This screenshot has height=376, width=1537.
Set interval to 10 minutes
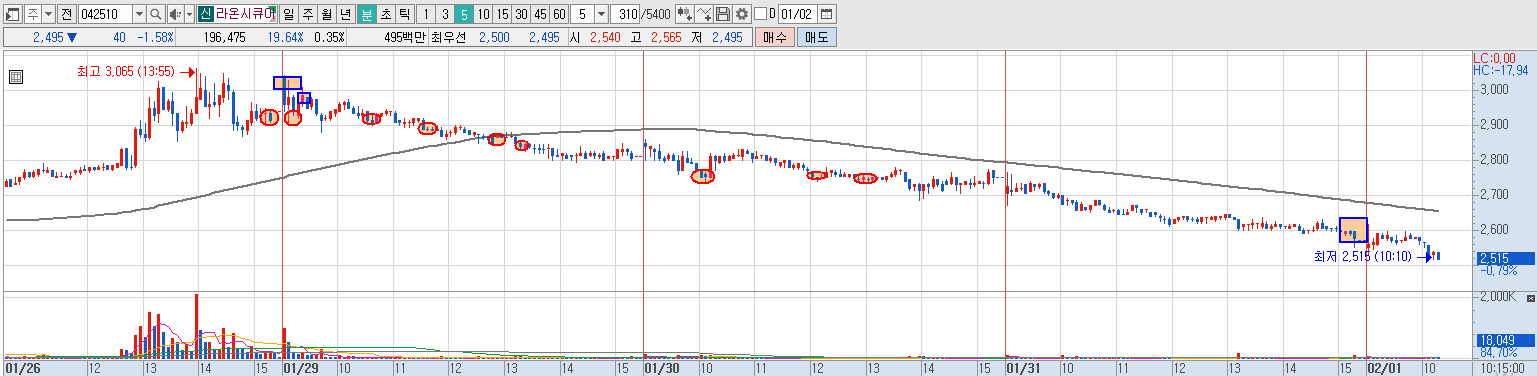click(483, 15)
